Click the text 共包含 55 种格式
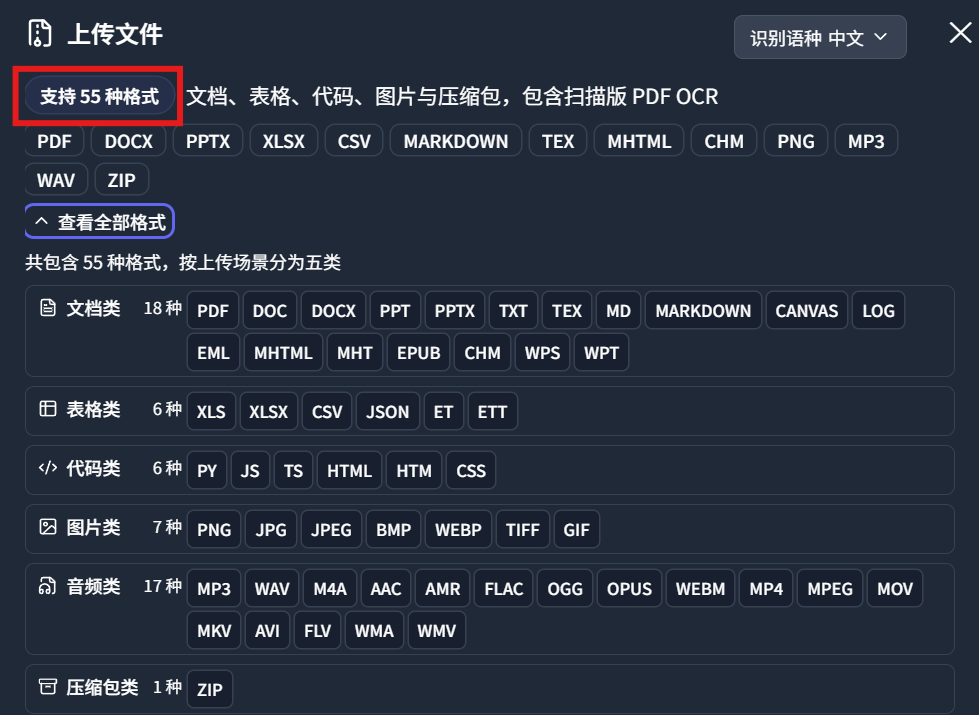This screenshot has height=715, width=979. pyautogui.click(x=92, y=262)
